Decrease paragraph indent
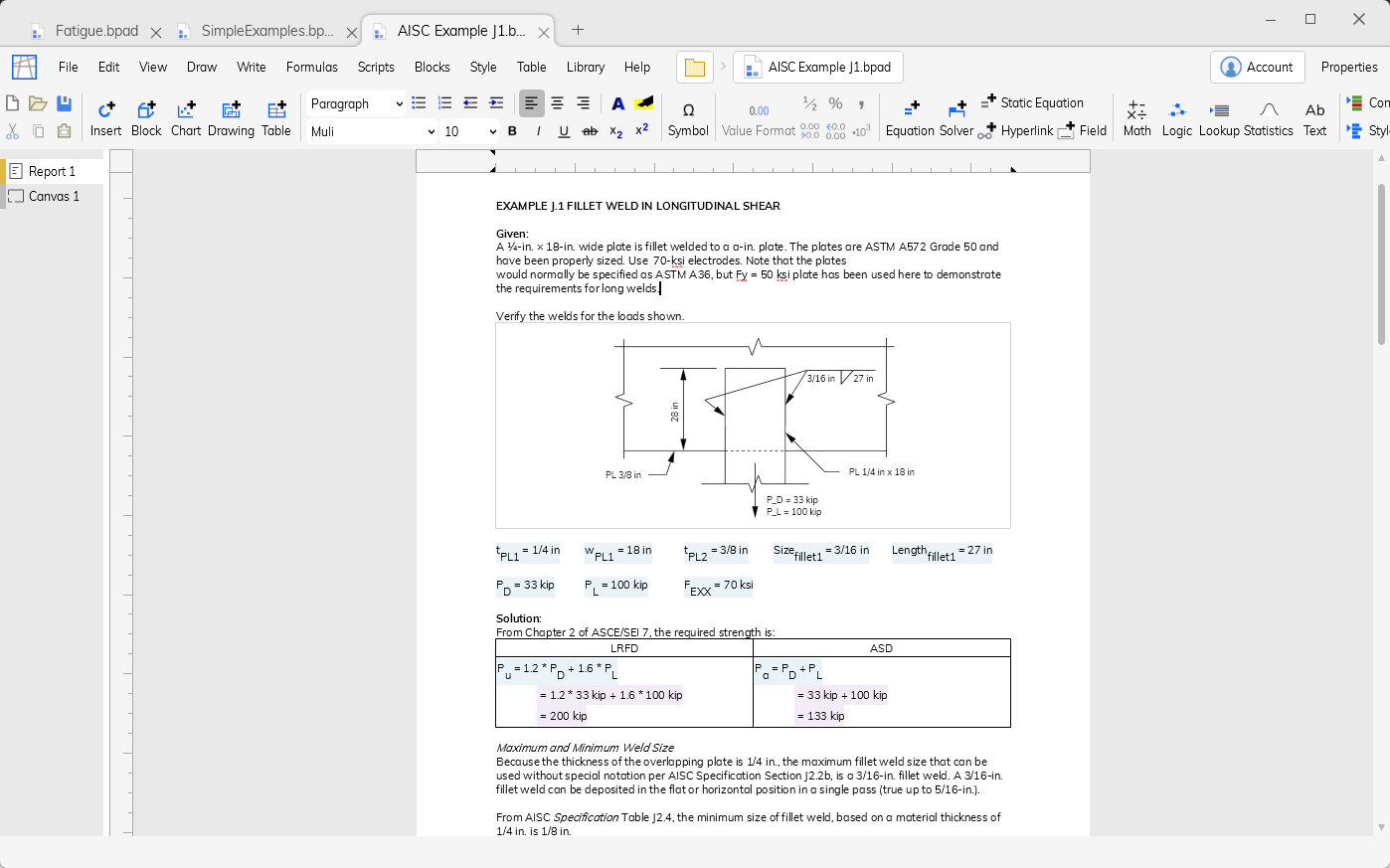 470,103
